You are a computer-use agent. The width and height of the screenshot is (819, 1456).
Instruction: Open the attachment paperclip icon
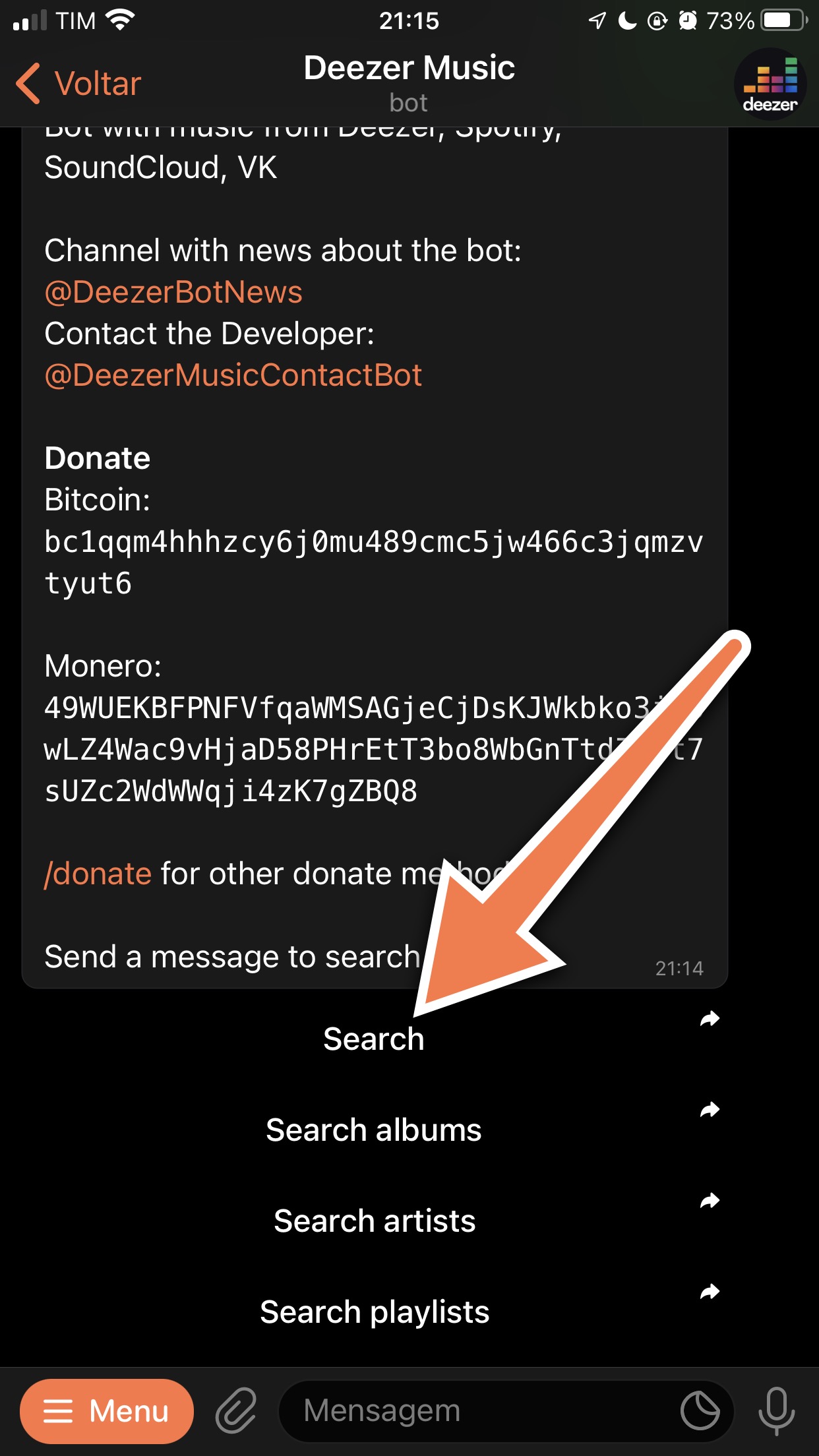click(236, 1410)
